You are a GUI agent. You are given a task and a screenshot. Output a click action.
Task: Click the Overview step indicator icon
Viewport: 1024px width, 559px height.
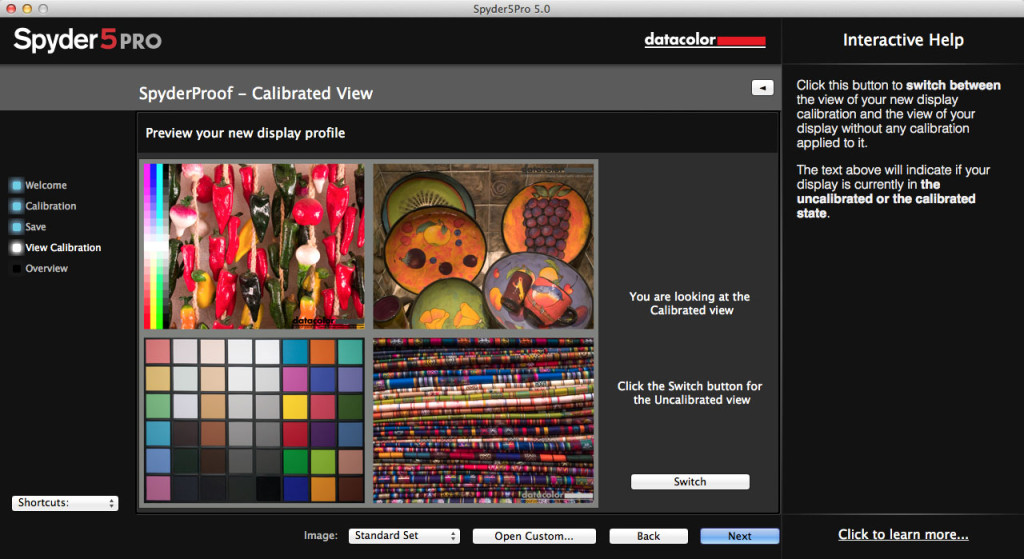[x=16, y=269]
